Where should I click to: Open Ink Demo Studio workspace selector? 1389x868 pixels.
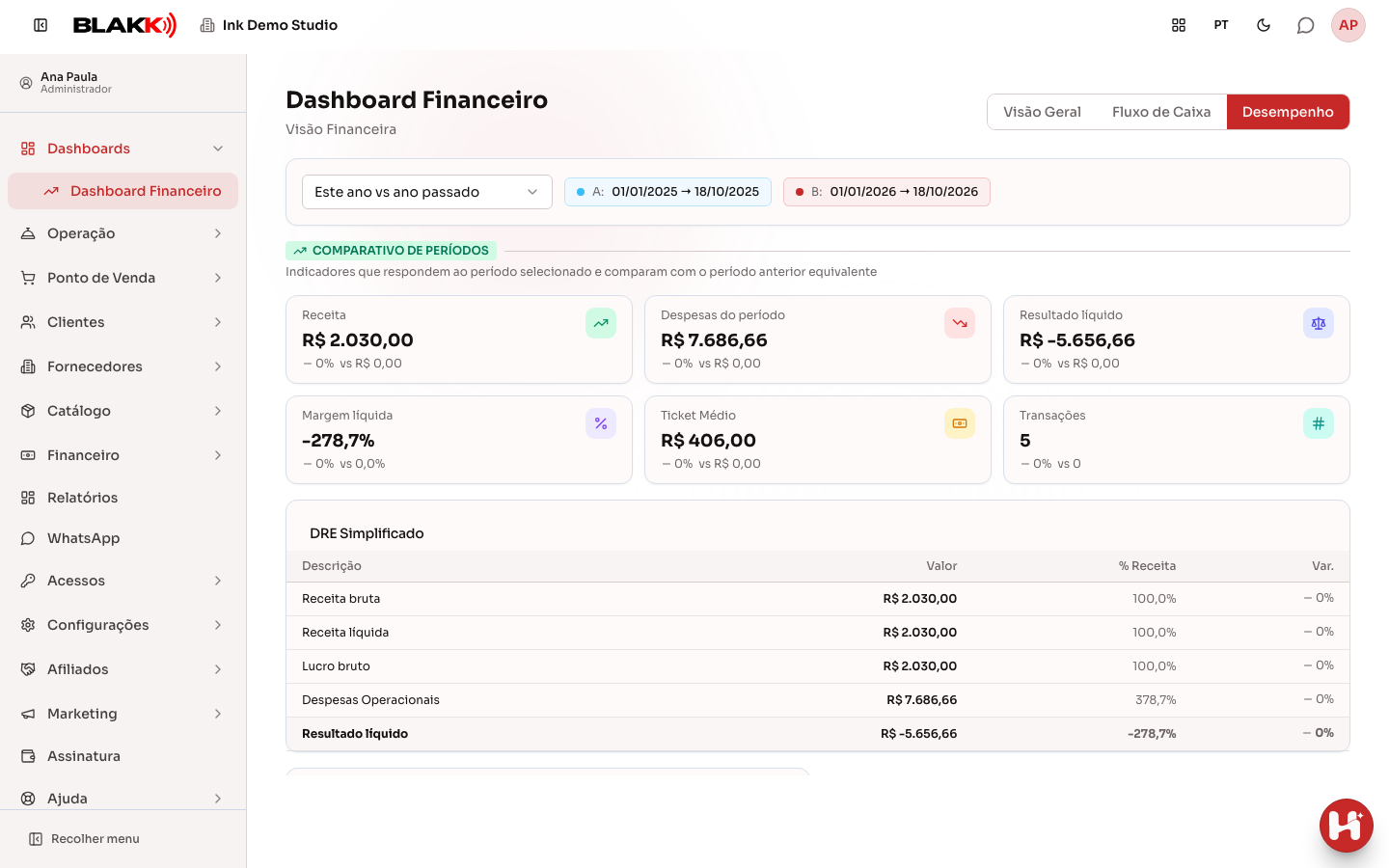point(269,25)
